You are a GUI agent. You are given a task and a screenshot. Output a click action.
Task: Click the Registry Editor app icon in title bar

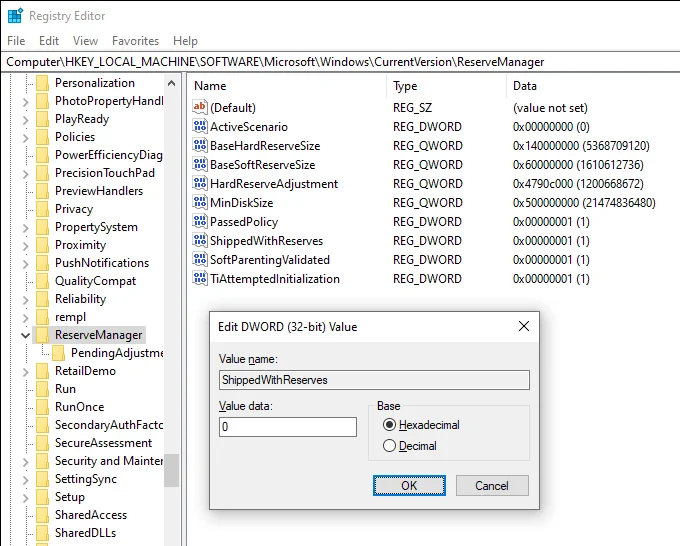(15, 16)
